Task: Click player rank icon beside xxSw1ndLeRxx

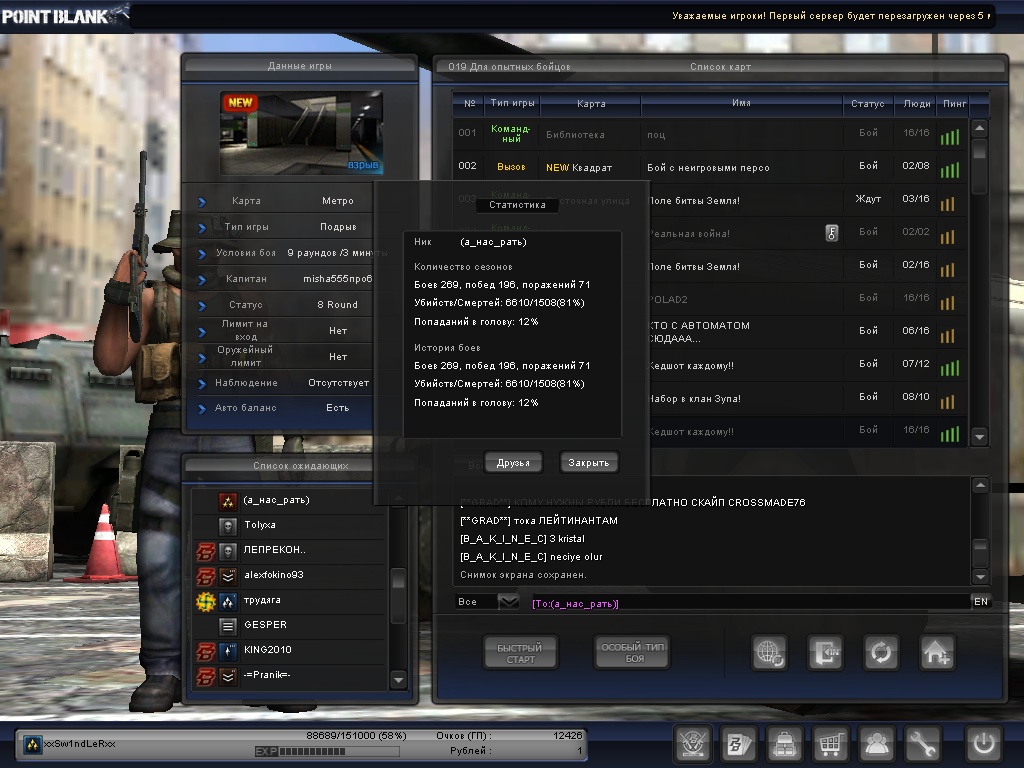Action: coord(32,744)
